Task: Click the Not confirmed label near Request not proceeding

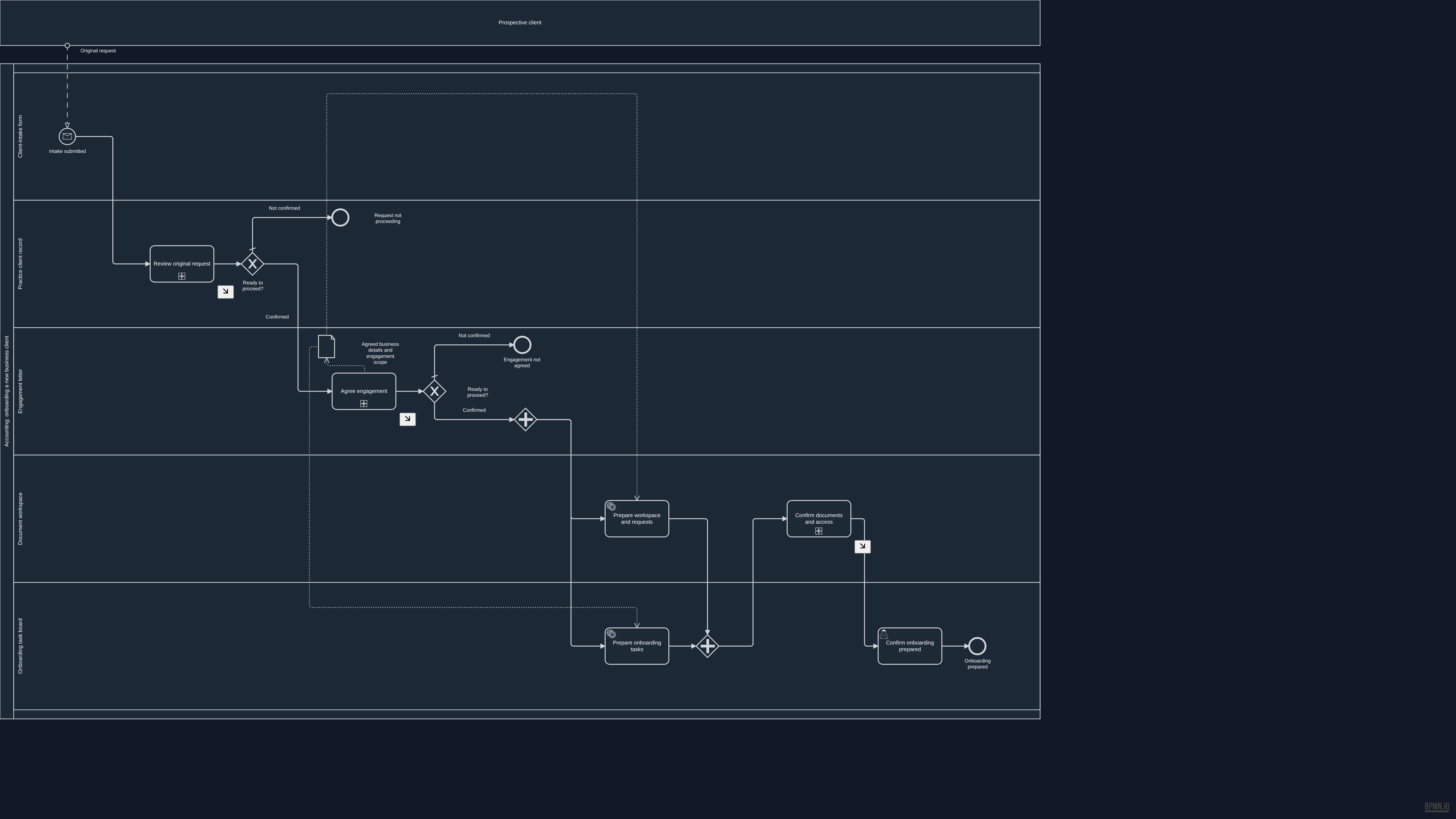Action: pyautogui.click(x=284, y=208)
